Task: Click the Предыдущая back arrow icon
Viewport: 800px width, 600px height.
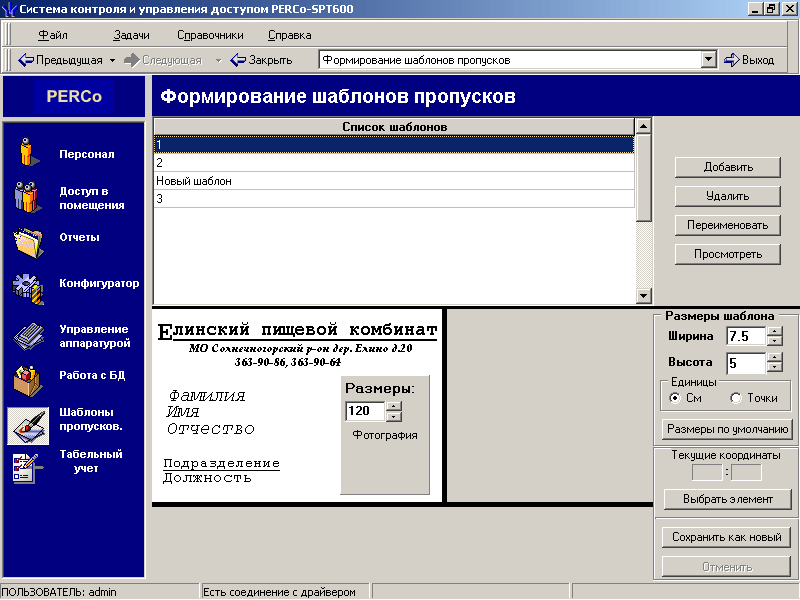Action: pyautogui.click(x=26, y=60)
